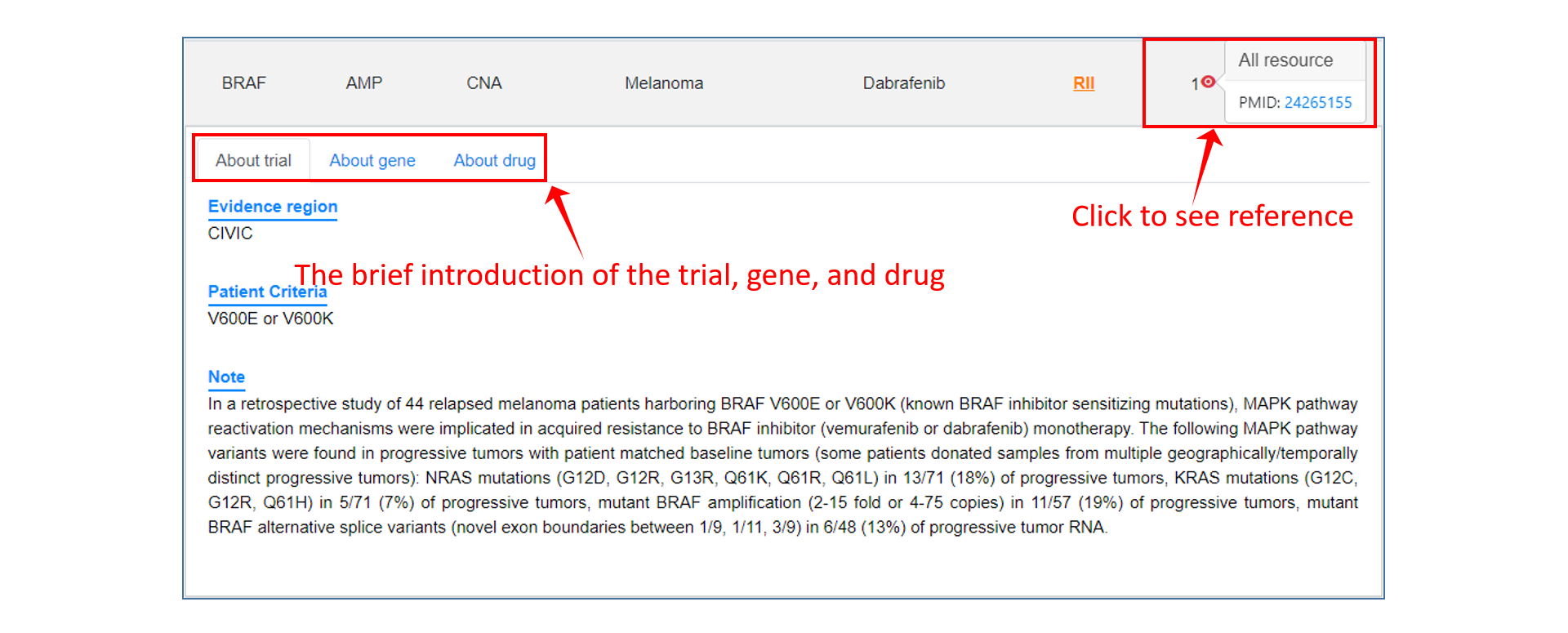The width and height of the screenshot is (1568, 633).
Task: Click the CIVIC evidence source text
Action: 230,234
